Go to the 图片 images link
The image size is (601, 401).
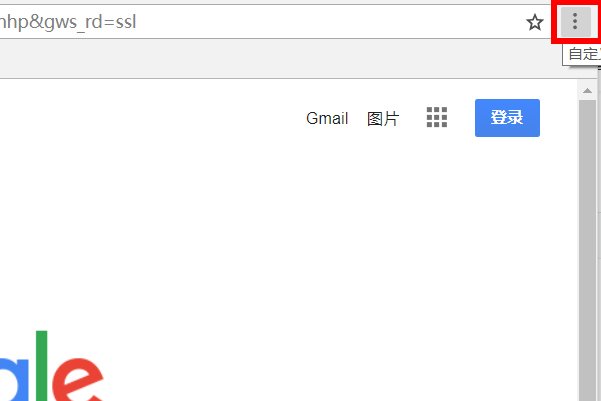(x=383, y=118)
